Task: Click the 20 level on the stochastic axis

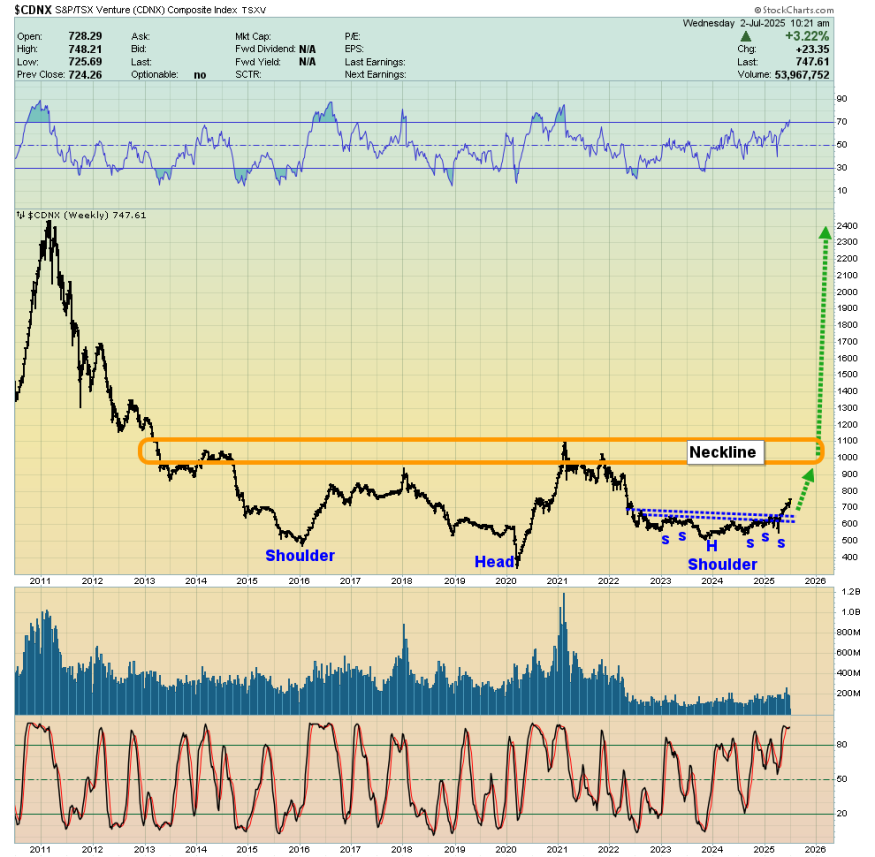Action: (x=842, y=813)
